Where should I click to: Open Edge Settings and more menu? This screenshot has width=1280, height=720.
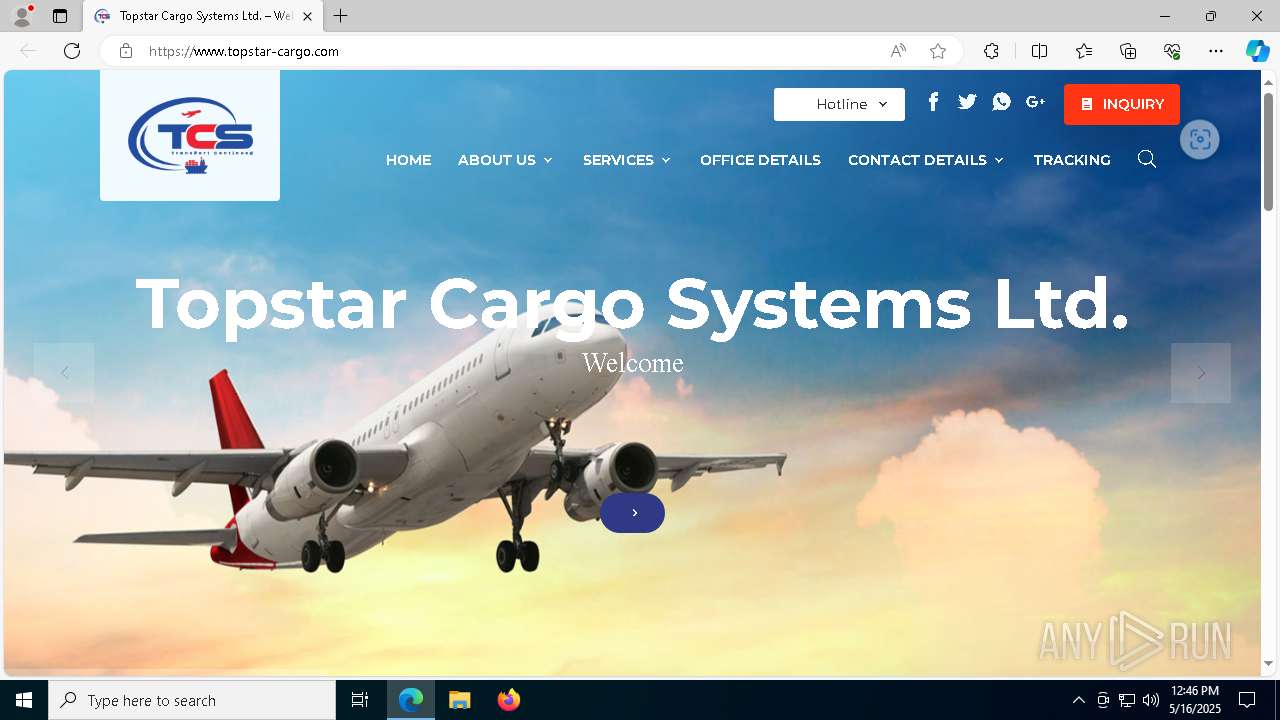coord(1216,51)
